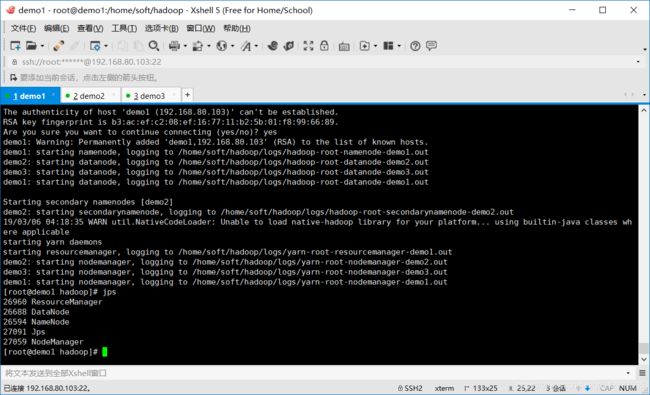The image size is (650, 395).
Task: Expand the Properties icon dropdown arrow
Action: click(x=106, y=46)
